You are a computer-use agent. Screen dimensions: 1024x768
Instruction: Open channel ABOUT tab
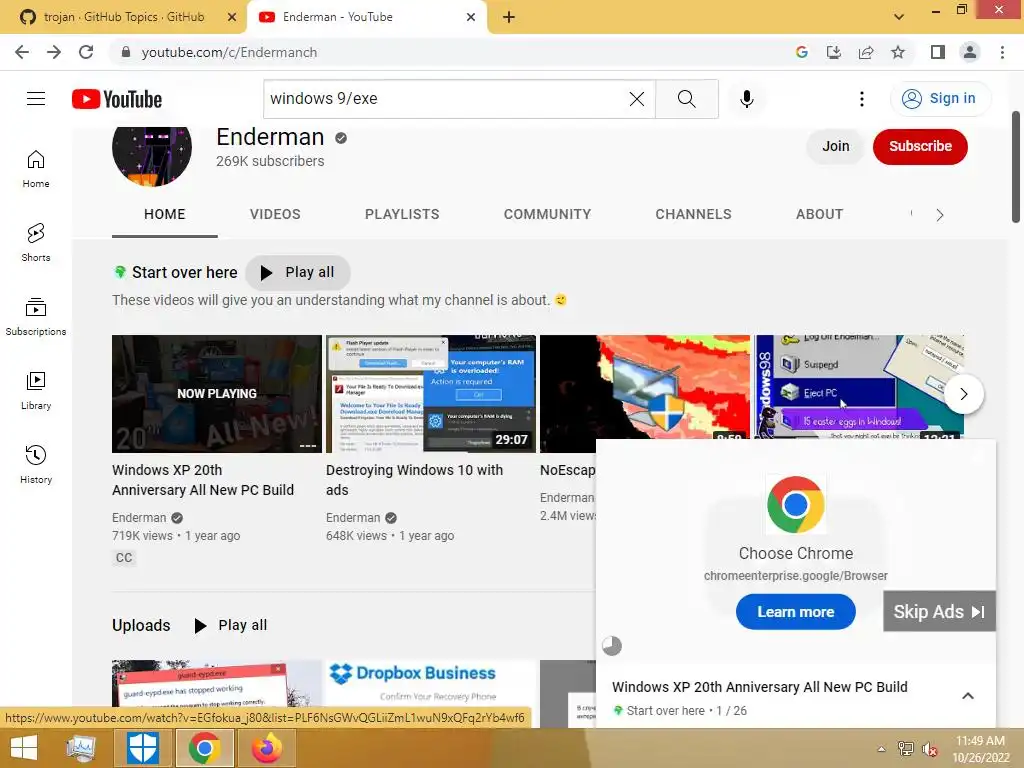pos(819,214)
